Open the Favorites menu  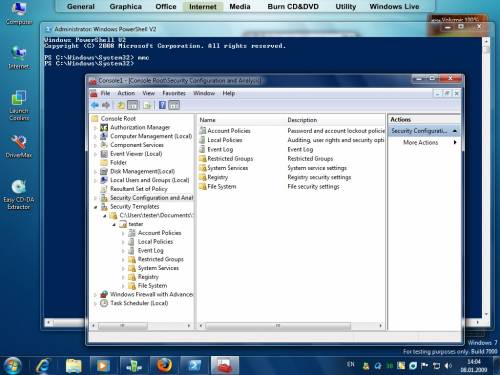coord(174,93)
